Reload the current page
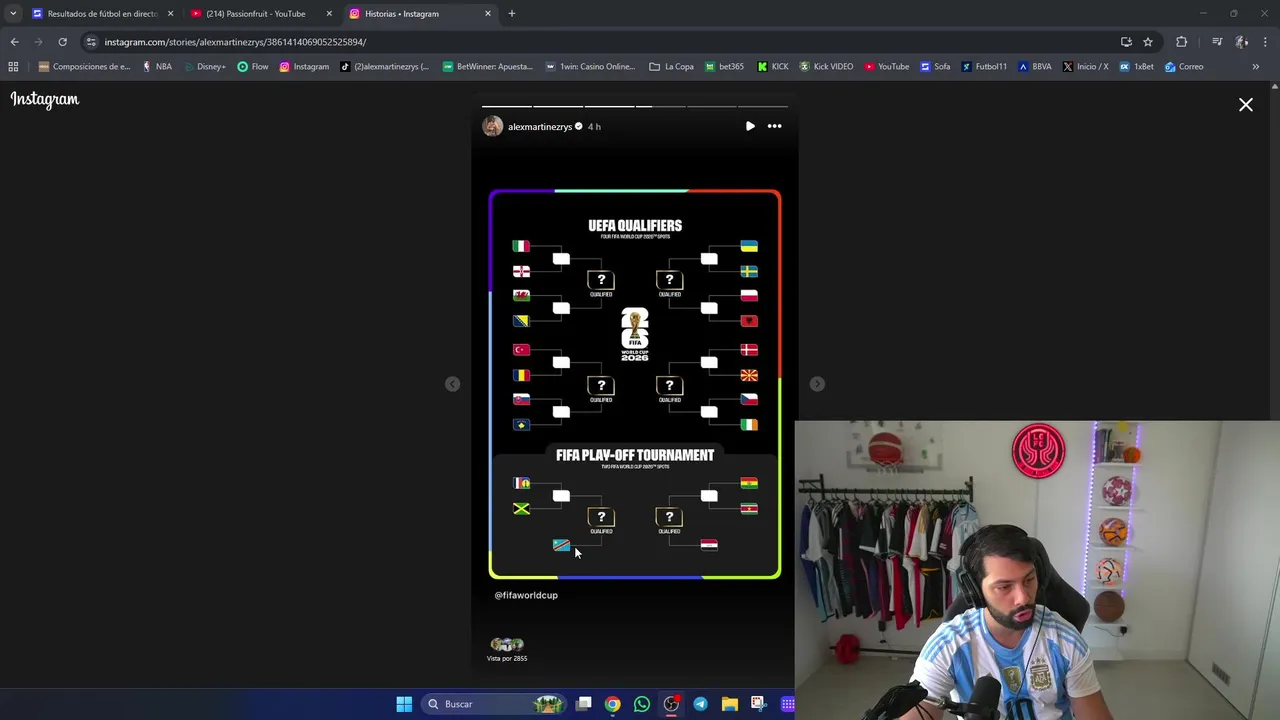 point(62,42)
